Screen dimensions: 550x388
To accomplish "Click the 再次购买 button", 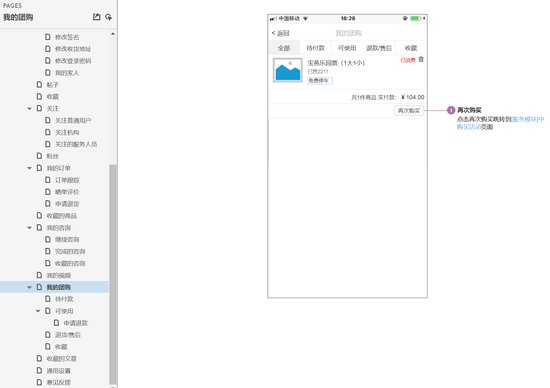I will click(409, 111).
